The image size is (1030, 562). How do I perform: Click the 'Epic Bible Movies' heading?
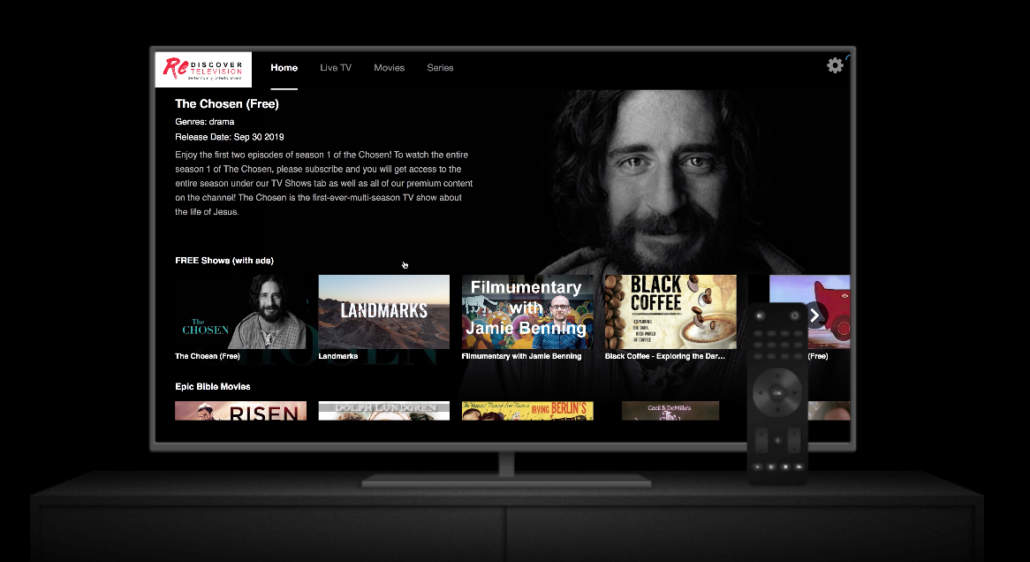[x=213, y=387]
